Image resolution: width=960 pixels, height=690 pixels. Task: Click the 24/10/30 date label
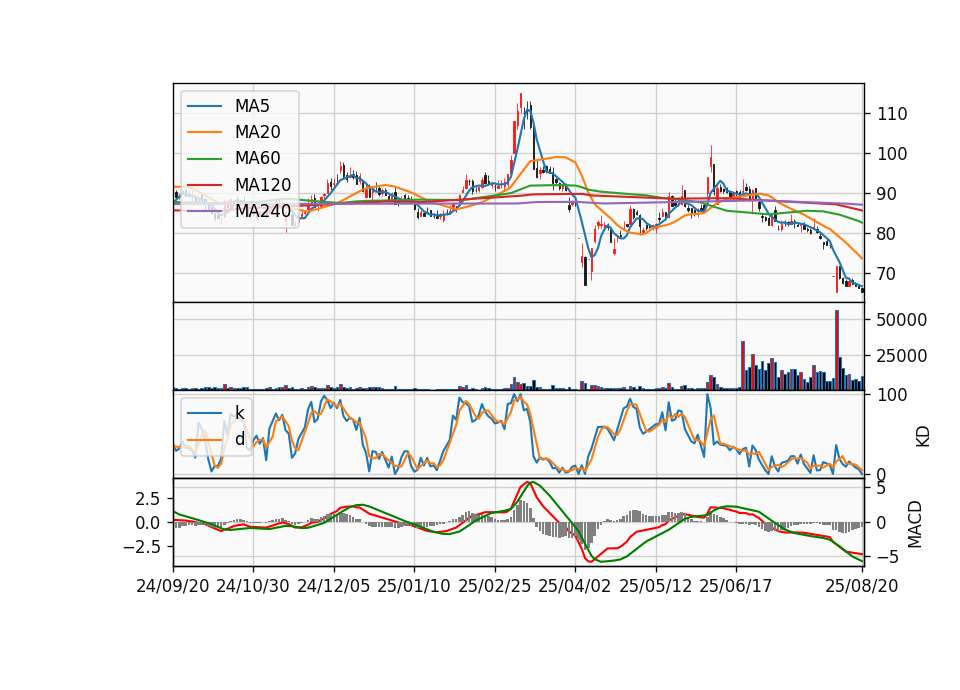click(x=253, y=586)
